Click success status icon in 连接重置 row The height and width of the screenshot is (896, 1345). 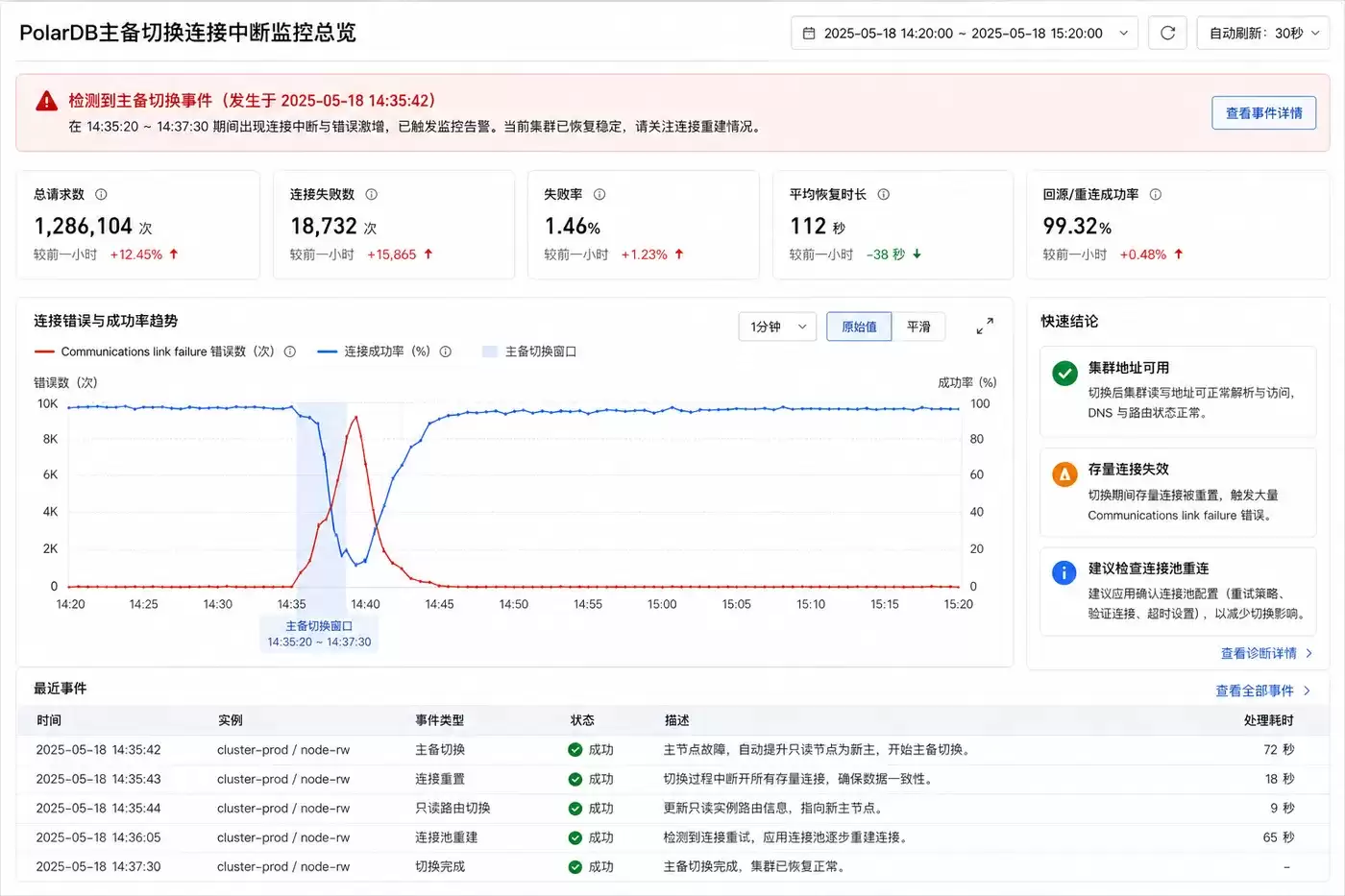pyautogui.click(x=575, y=779)
